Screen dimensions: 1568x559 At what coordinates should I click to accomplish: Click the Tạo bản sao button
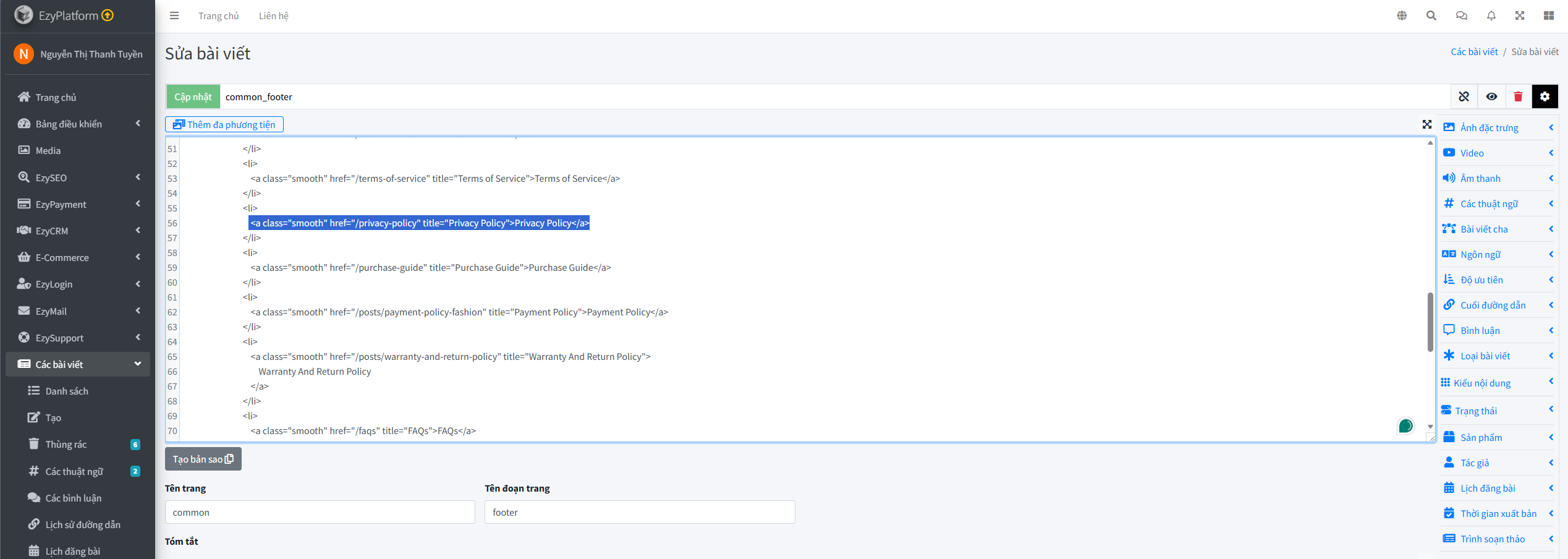[203, 459]
